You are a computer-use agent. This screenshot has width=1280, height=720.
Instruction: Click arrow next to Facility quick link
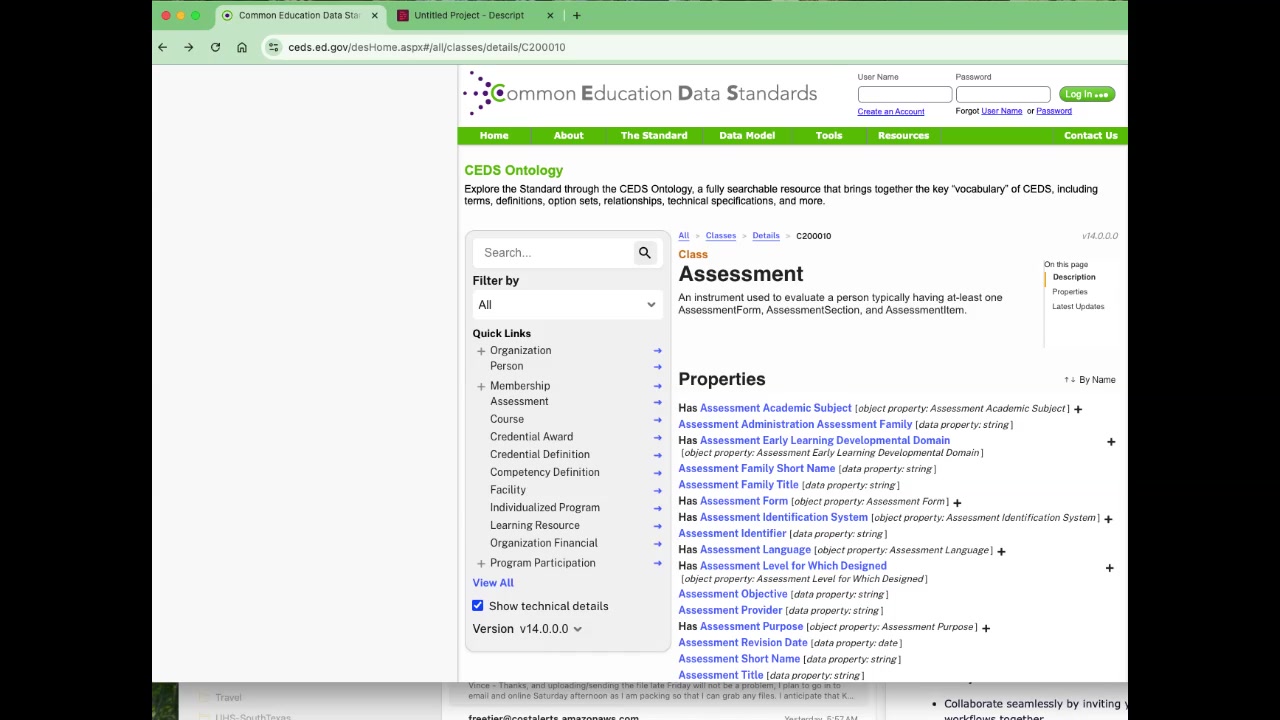tap(657, 490)
